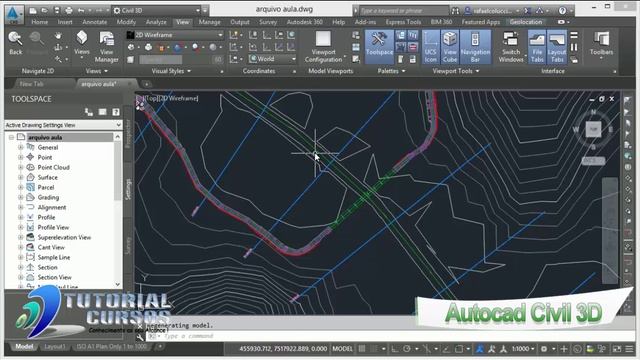The image size is (640, 360).
Task: Click the viewport [Top][2D Wireframe] label
Action: (x=171, y=98)
